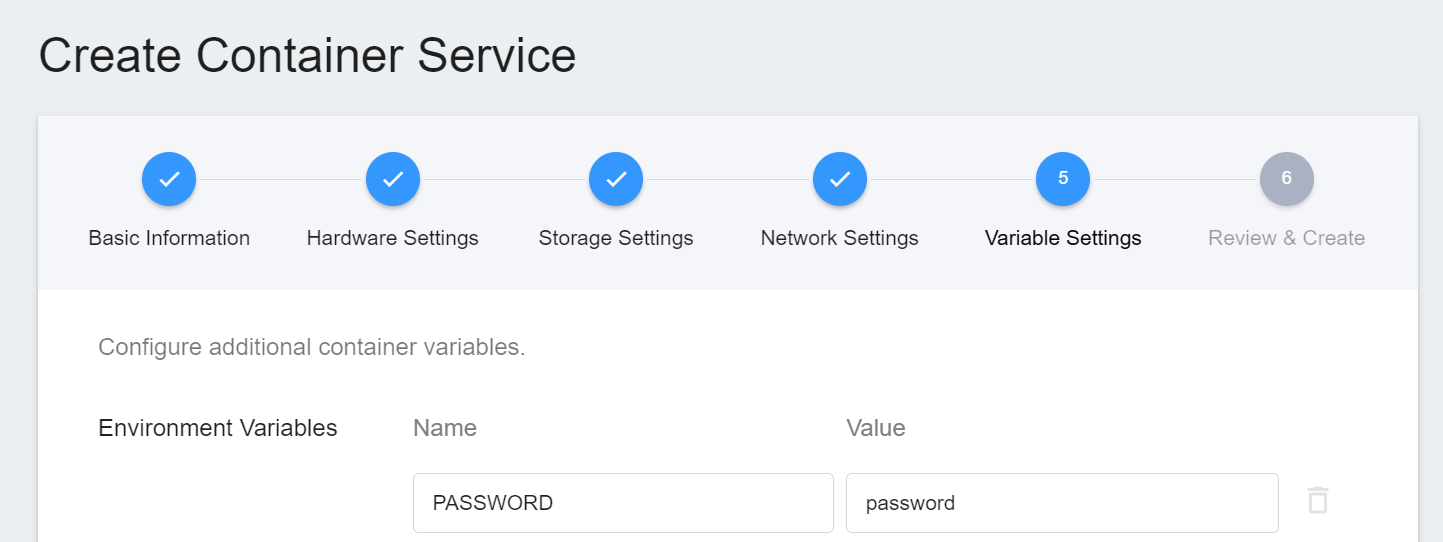Click the Hardware Settings checkmark circle
The image size is (1443, 542).
pos(393,179)
